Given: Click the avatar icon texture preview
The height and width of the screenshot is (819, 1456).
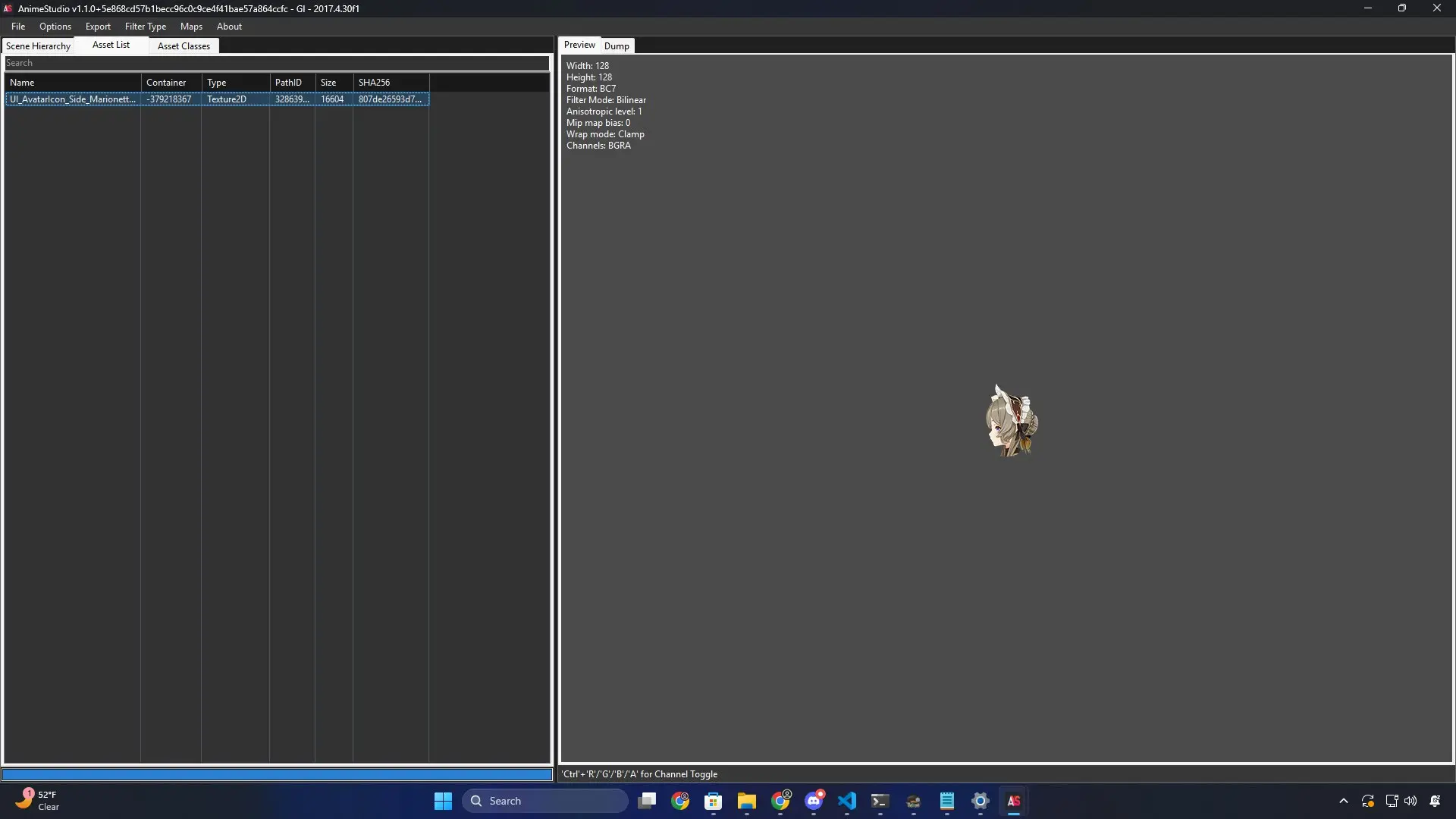Looking at the screenshot, I should (x=1012, y=421).
